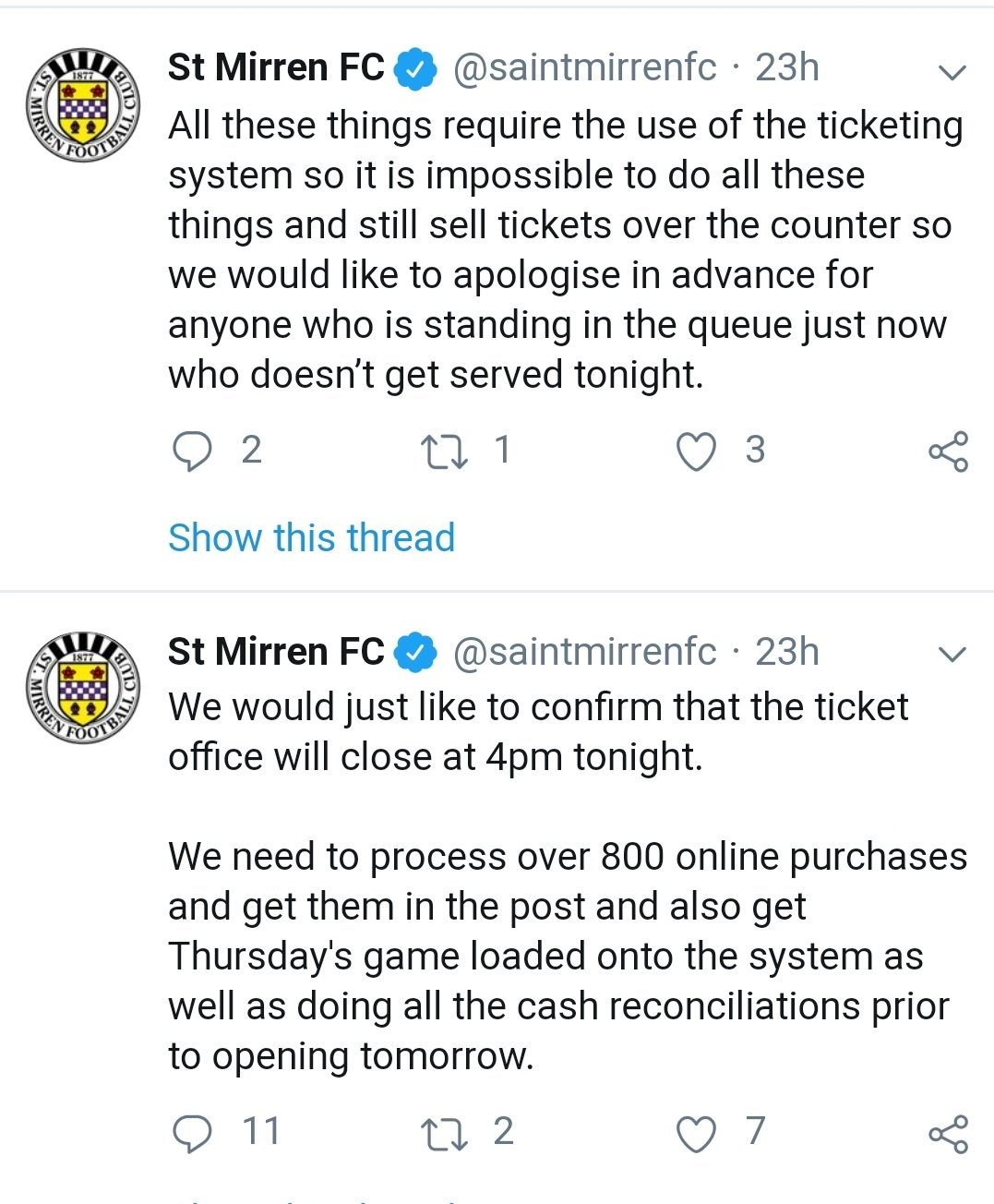Click the Show this thread link
994x1204 pixels.
[x=312, y=537]
